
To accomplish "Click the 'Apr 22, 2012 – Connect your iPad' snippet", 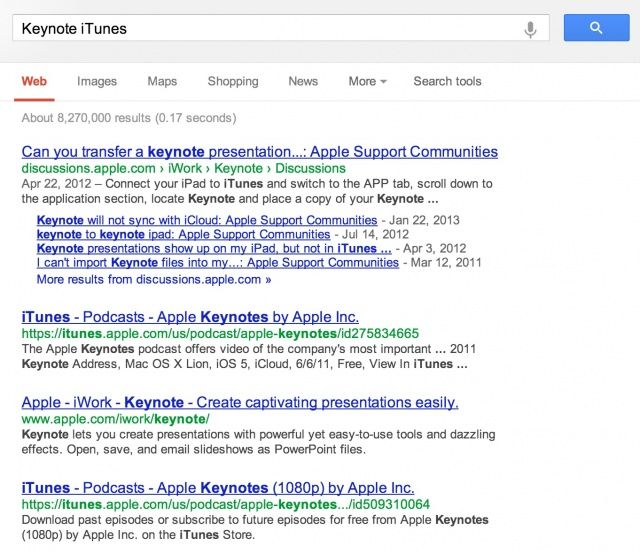I will click(257, 191).
